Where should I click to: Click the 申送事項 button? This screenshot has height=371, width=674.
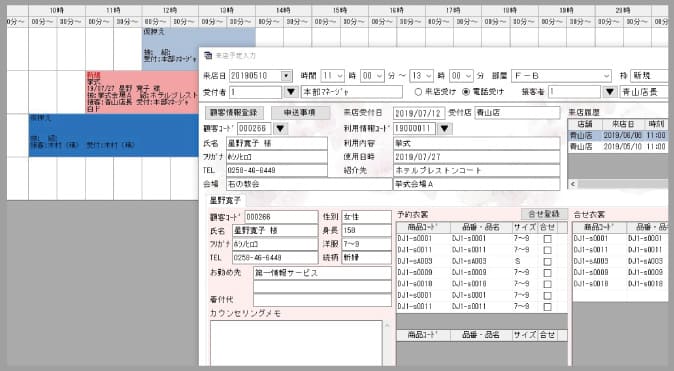point(300,113)
